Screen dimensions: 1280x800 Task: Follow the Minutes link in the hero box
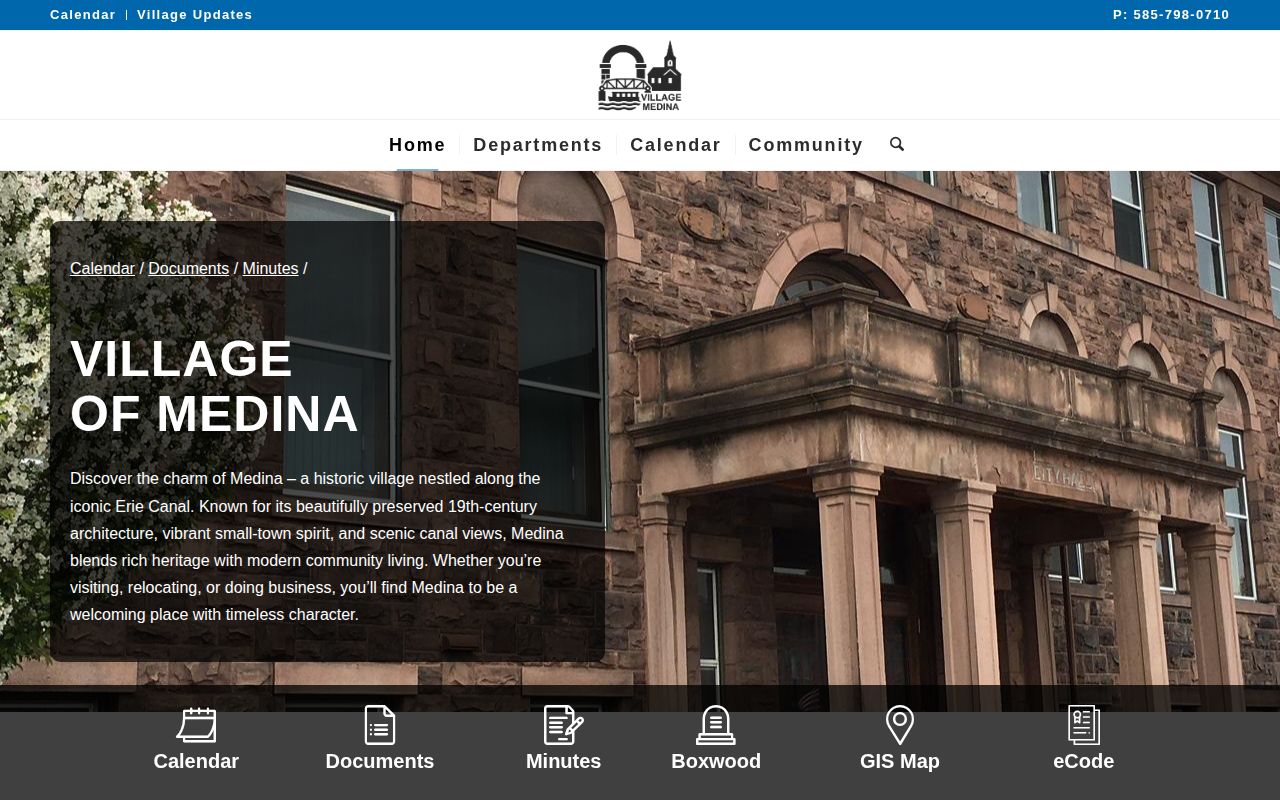click(x=270, y=269)
